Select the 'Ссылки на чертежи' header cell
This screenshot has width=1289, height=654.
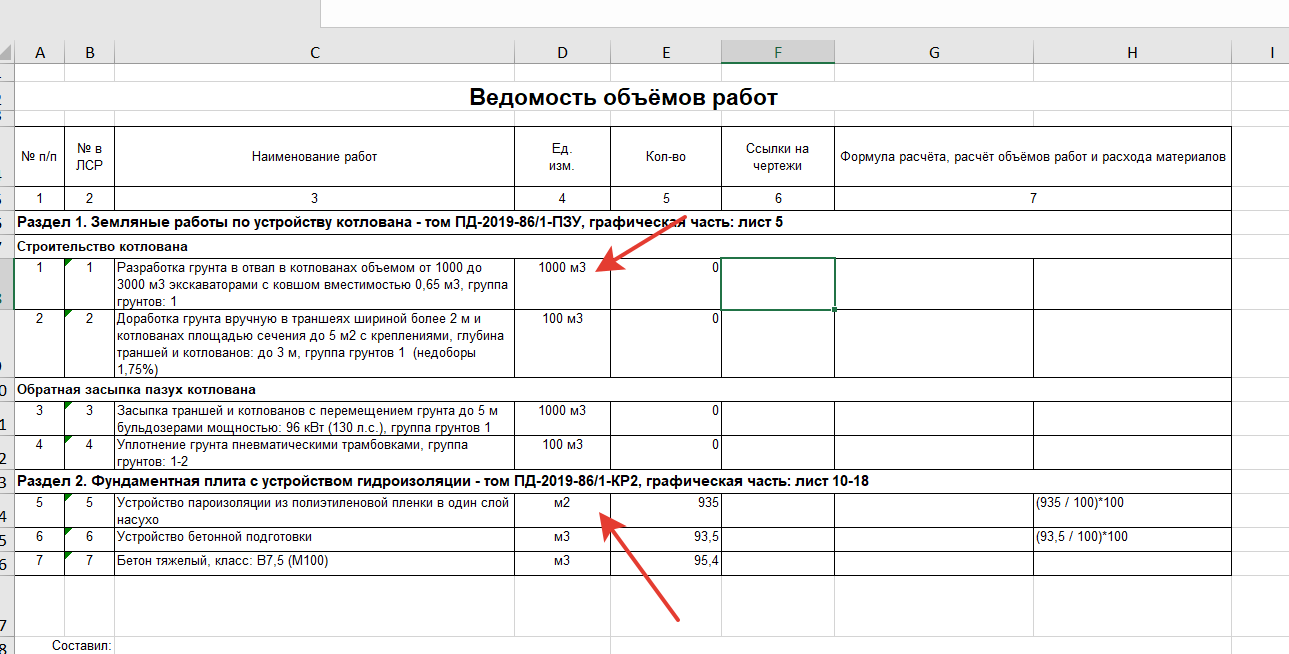pyautogui.click(x=778, y=157)
